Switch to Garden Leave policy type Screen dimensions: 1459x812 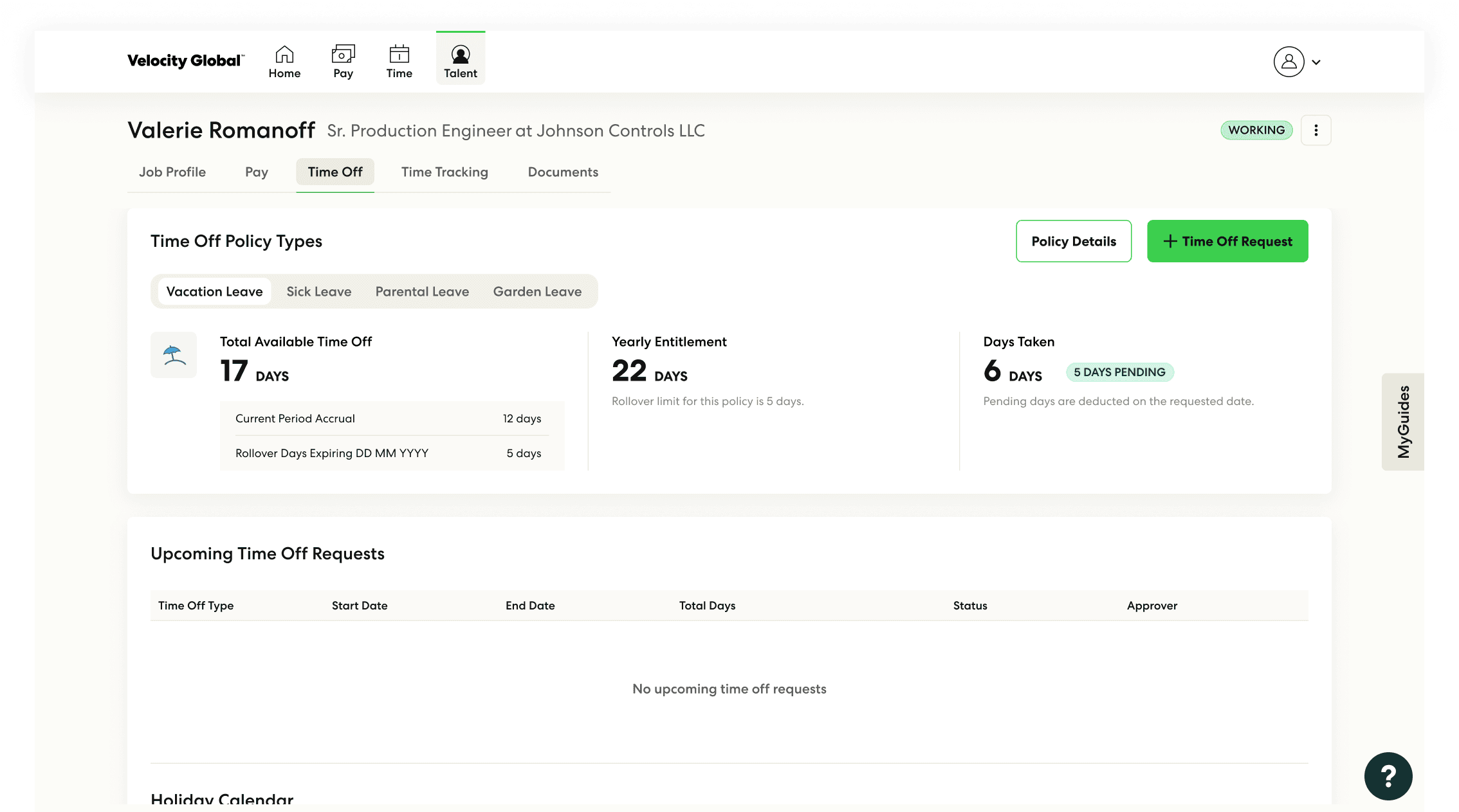pos(537,292)
